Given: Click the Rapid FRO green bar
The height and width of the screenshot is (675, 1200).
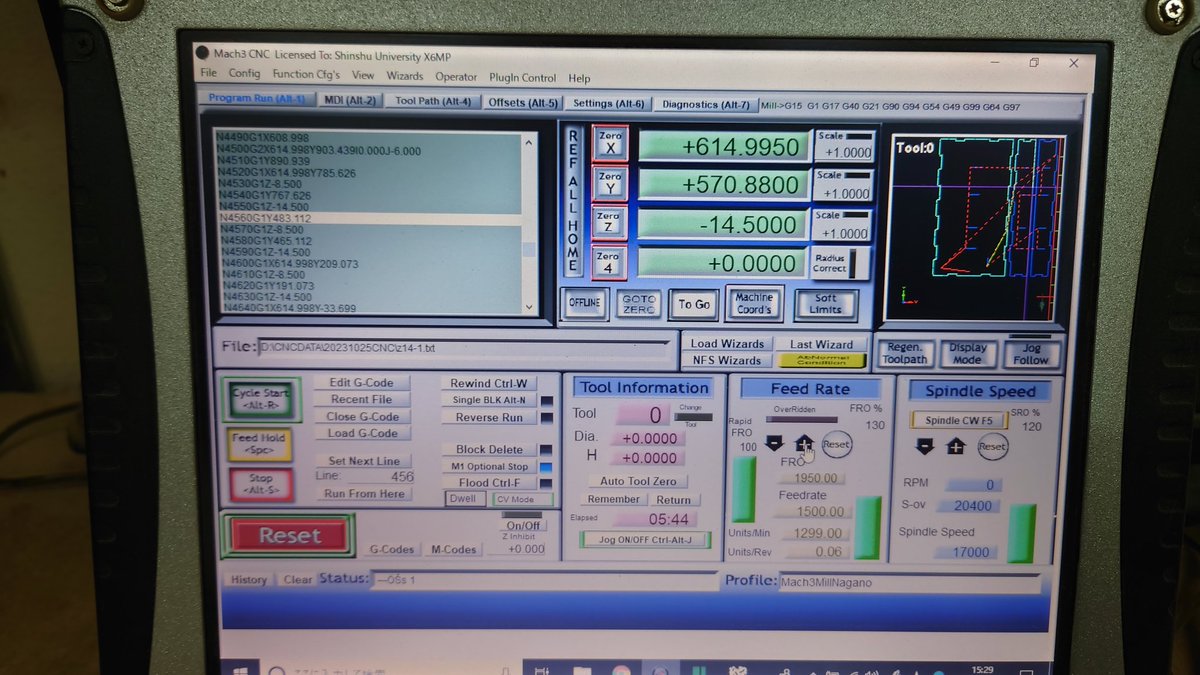Looking at the screenshot, I should point(743,490).
